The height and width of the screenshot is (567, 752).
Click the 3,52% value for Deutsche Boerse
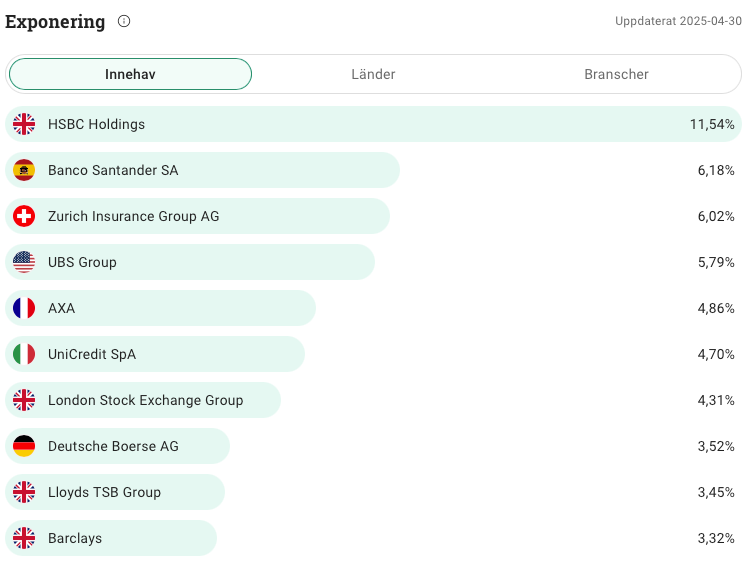[716, 446]
